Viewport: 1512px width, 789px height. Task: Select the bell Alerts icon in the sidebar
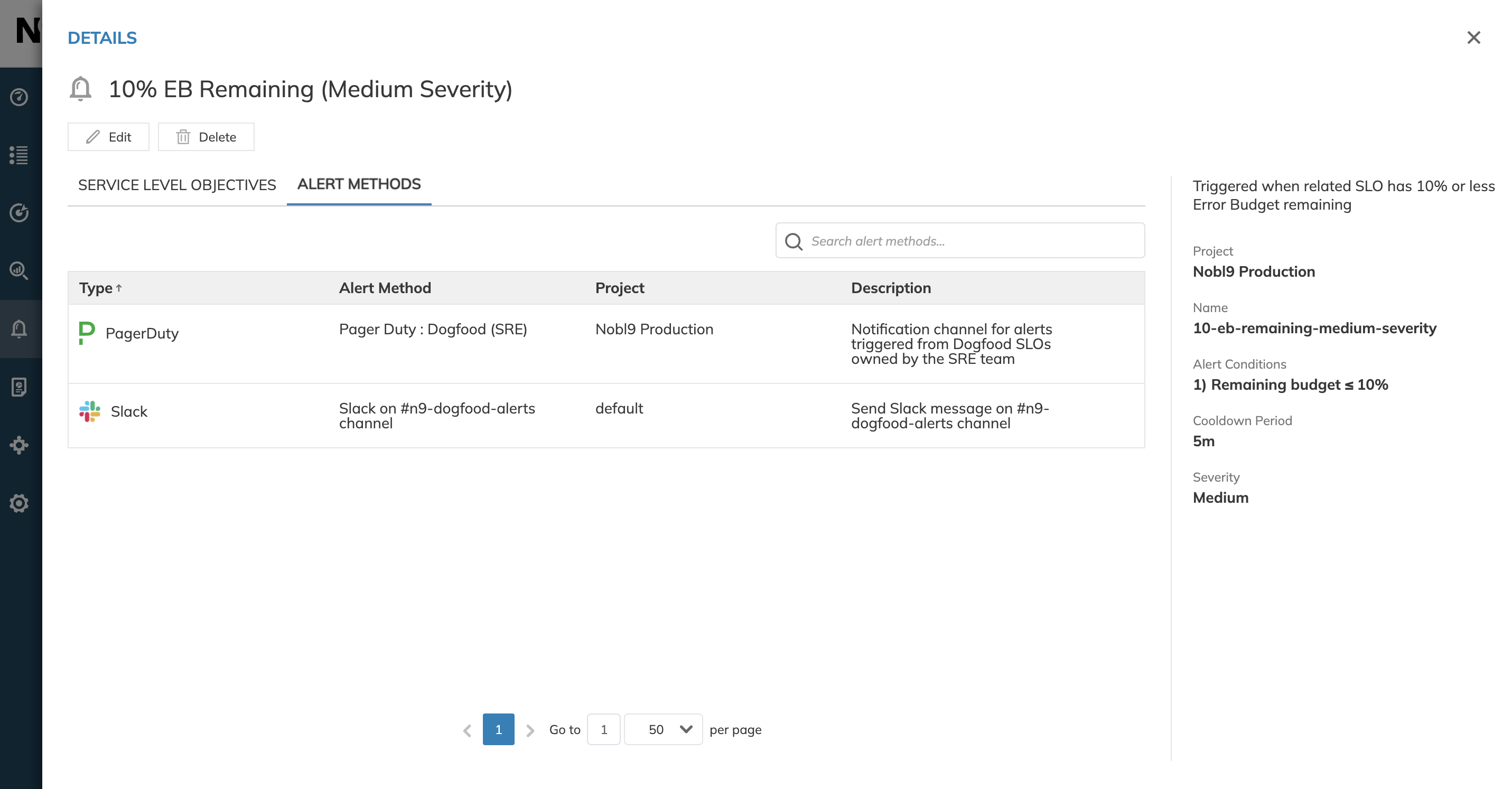coord(20,328)
